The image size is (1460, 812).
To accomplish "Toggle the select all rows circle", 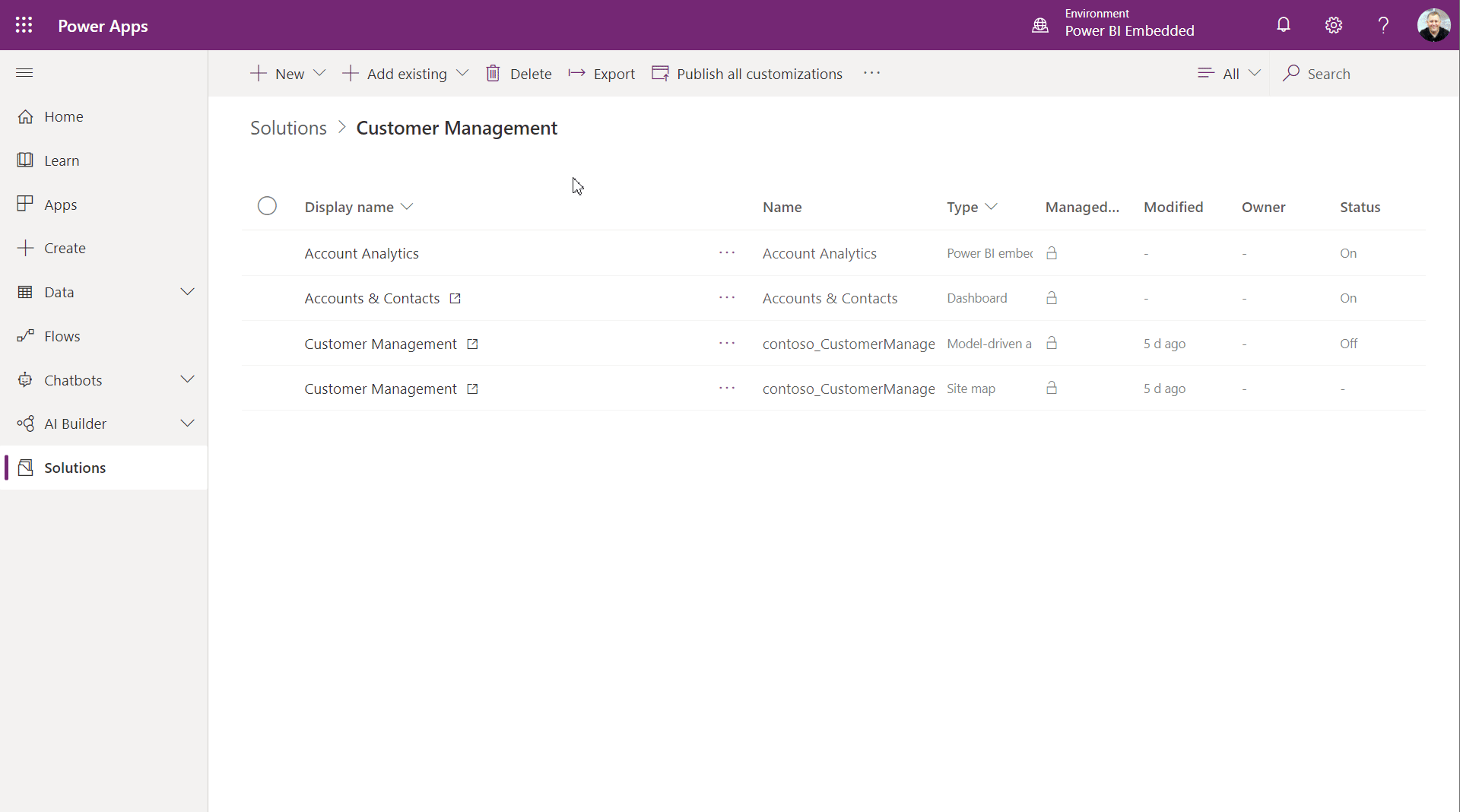I will coord(267,207).
